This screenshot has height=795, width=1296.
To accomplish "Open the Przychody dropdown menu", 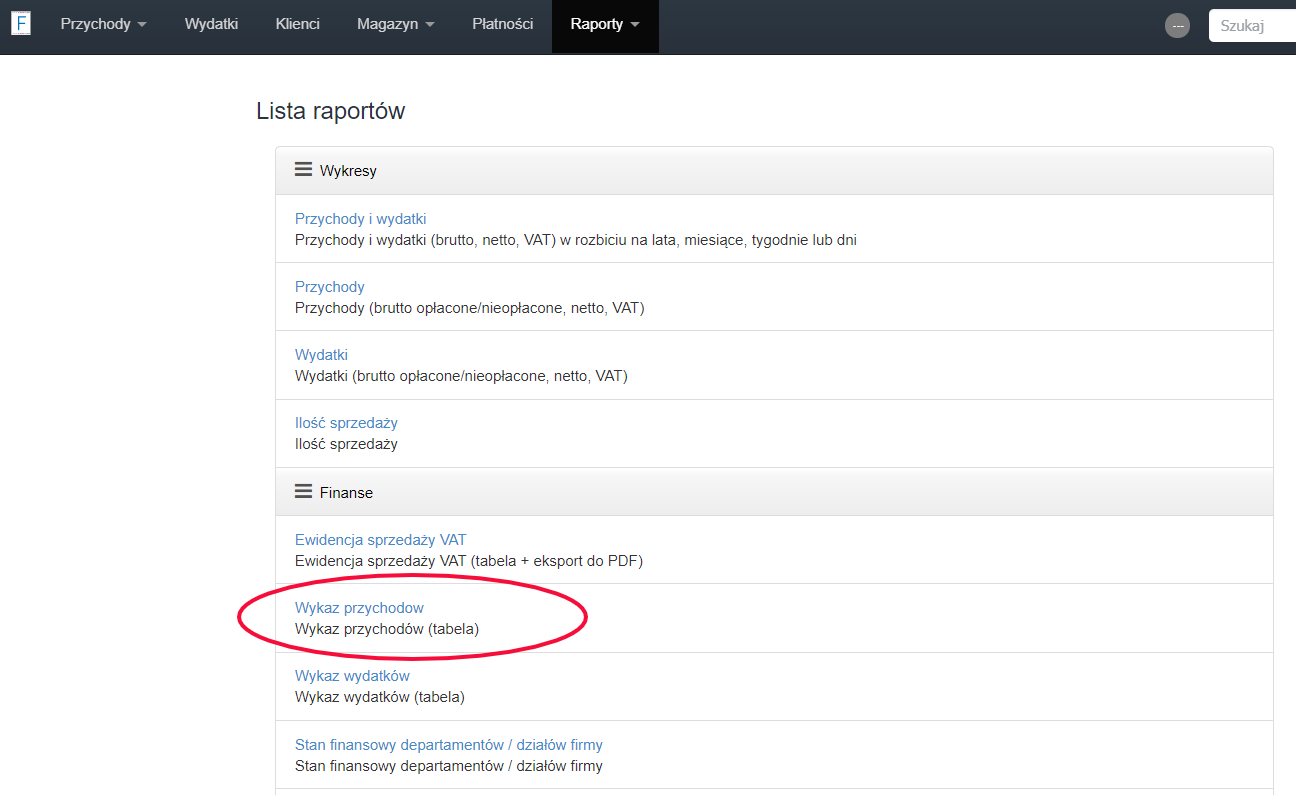I will click(103, 24).
